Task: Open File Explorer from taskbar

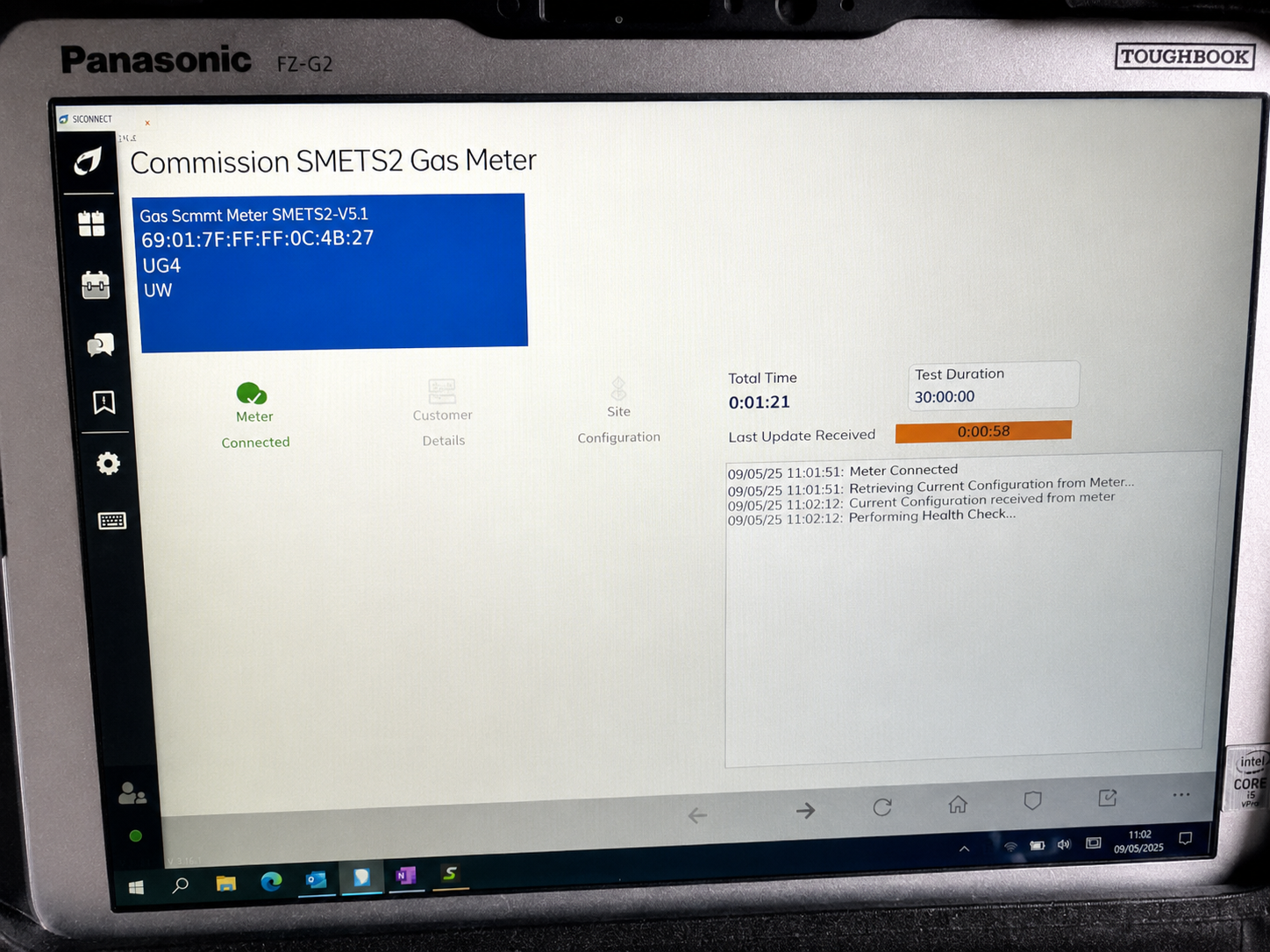Action: tap(226, 883)
